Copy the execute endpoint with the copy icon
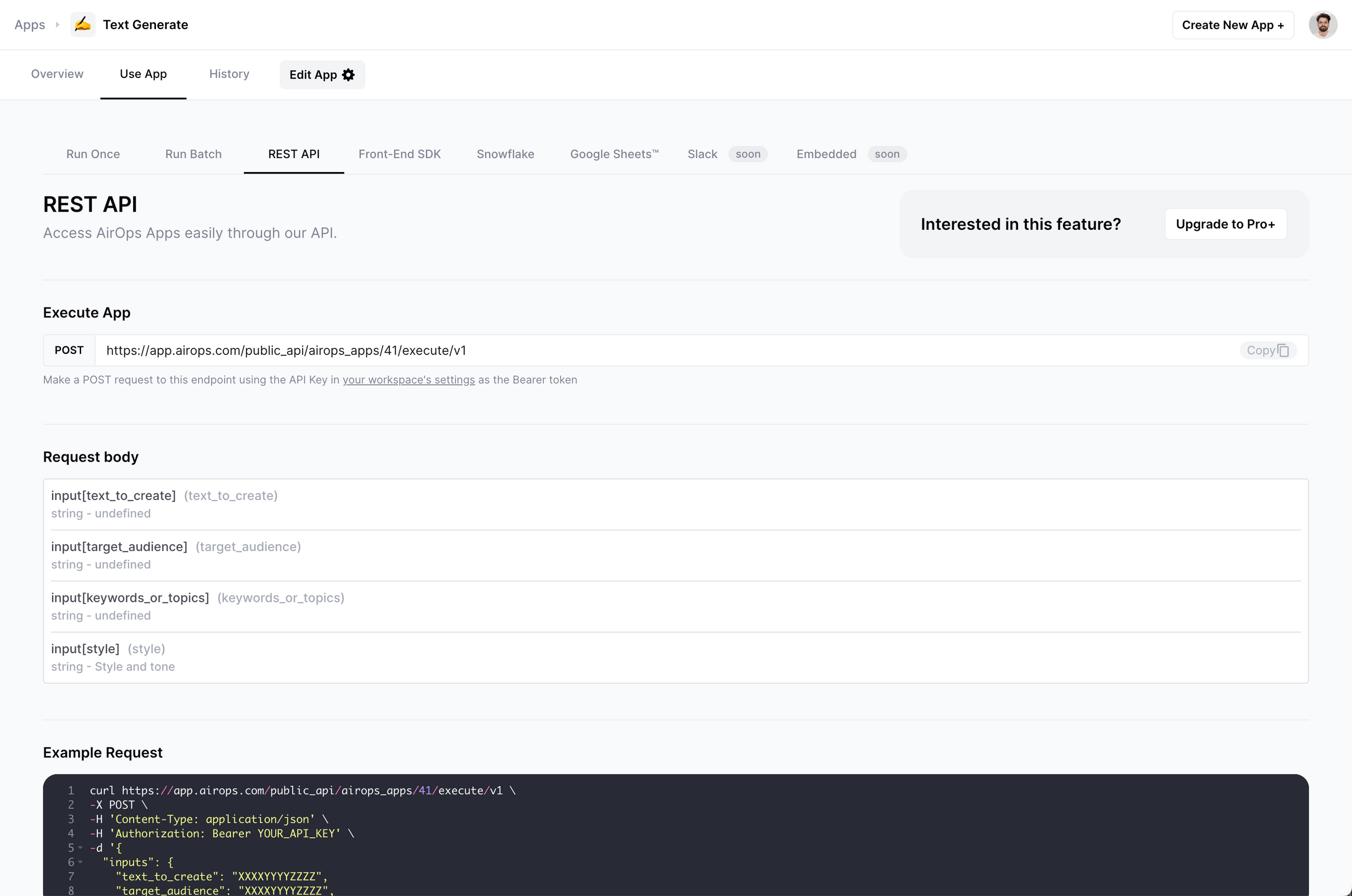 tap(1283, 350)
